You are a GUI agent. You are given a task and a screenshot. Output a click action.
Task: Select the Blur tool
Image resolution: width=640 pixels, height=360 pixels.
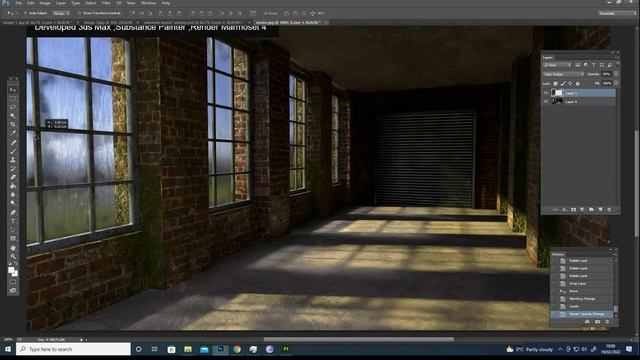coord(13,195)
